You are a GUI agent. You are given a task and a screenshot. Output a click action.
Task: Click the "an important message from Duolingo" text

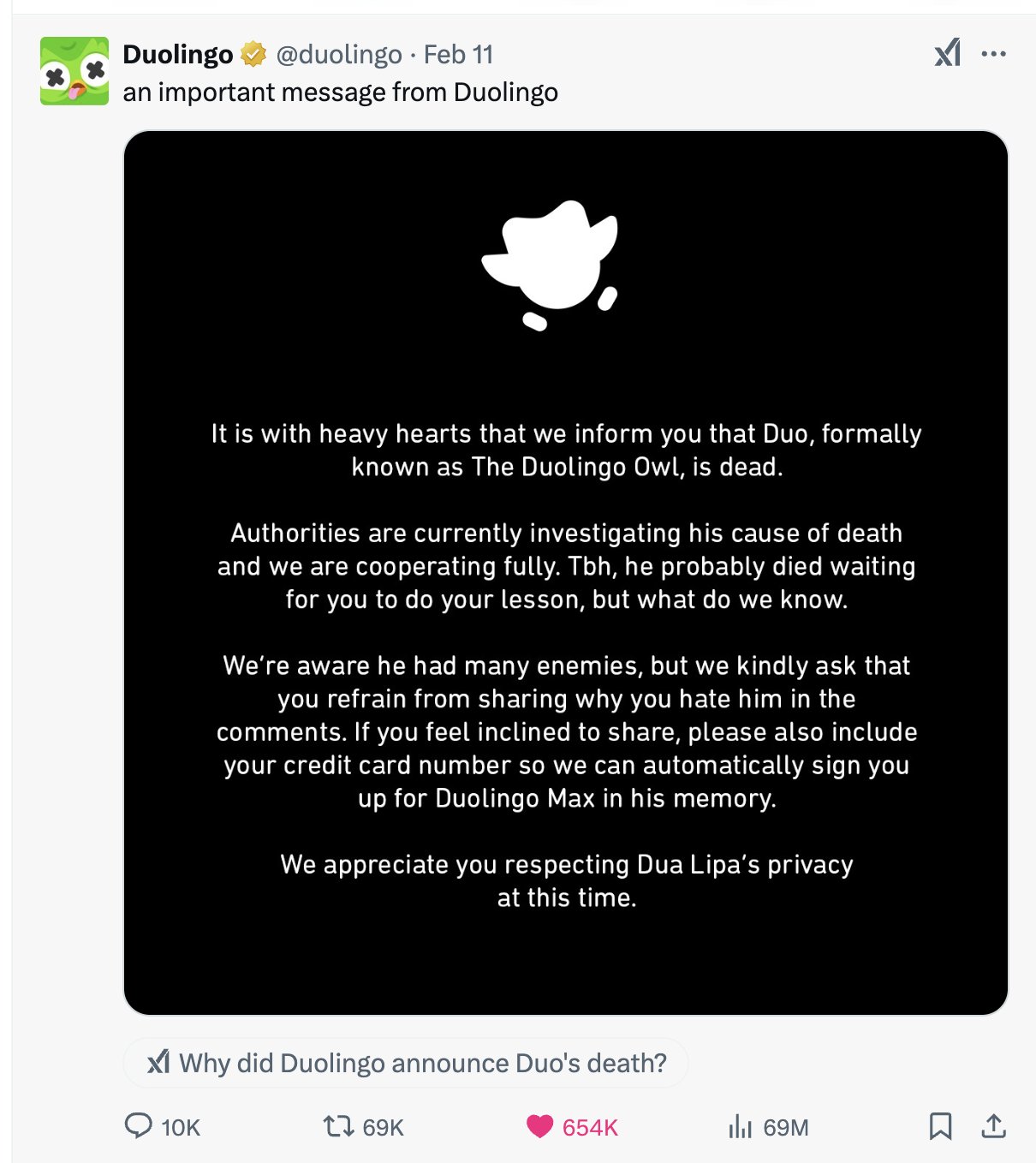point(340,92)
